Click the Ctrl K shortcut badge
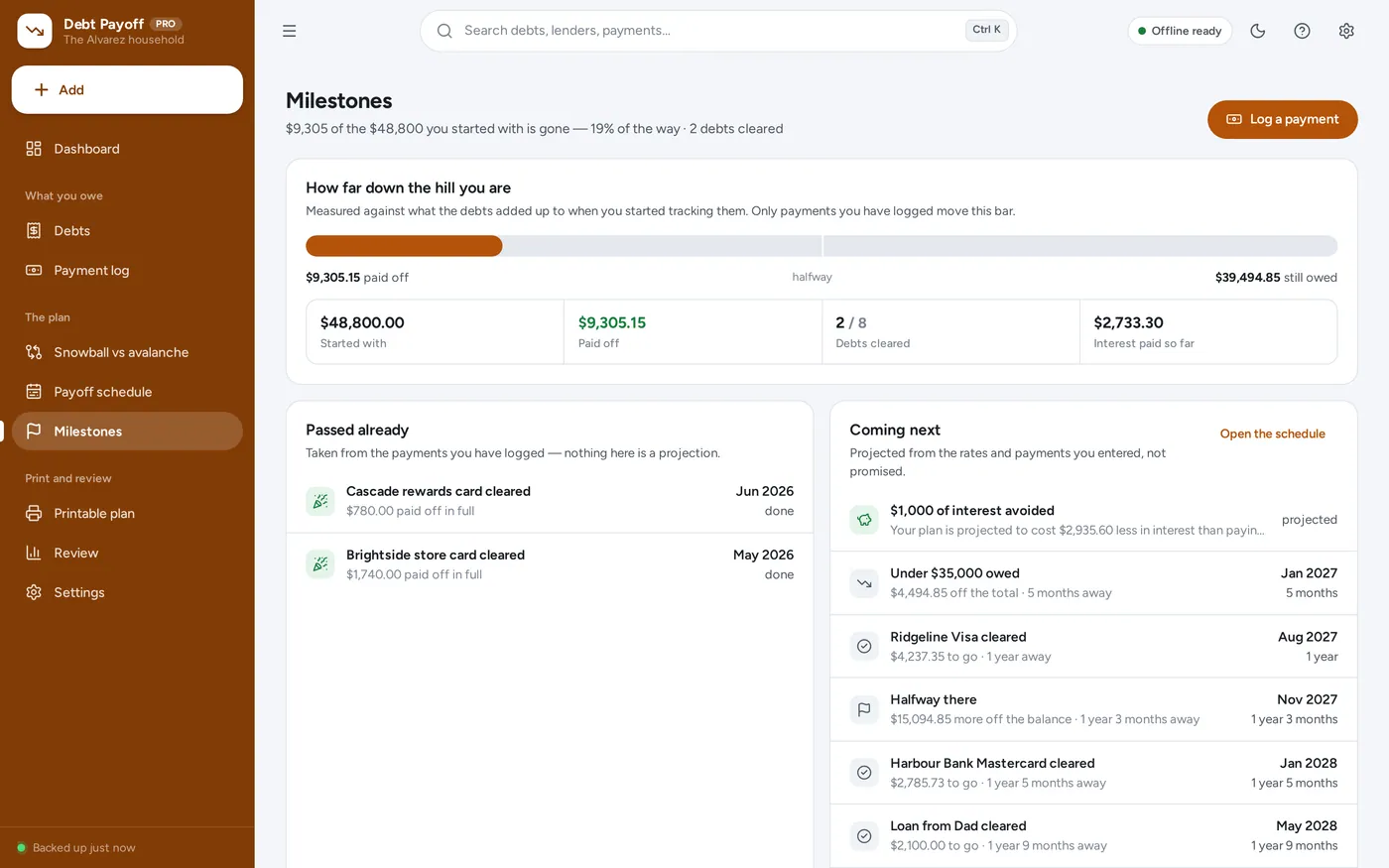1389x868 pixels. [986, 30]
